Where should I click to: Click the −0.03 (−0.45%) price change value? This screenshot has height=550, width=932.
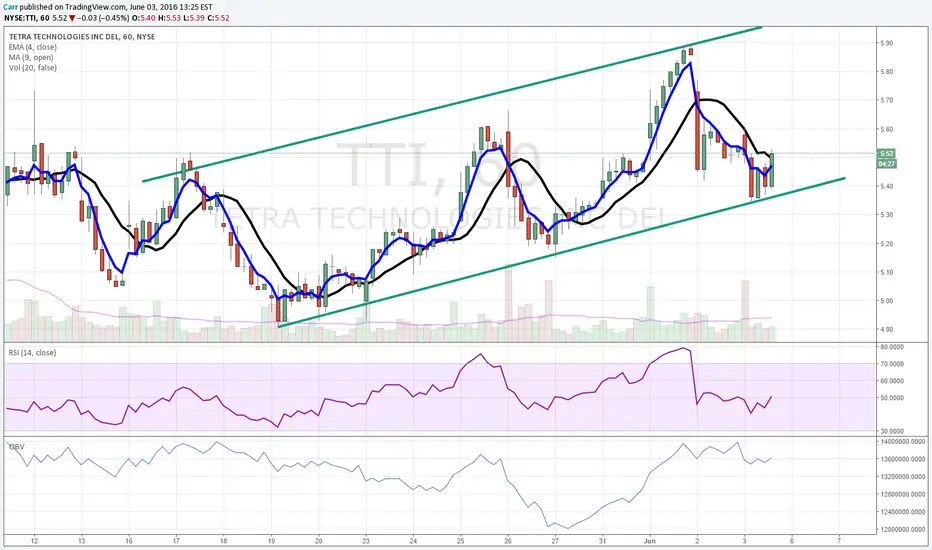(x=103, y=18)
